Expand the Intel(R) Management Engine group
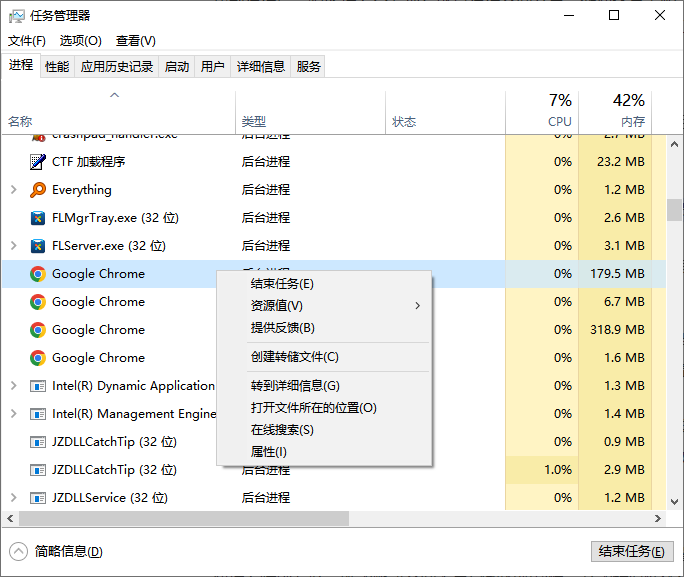Image resolution: width=684 pixels, height=577 pixels. 14,413
